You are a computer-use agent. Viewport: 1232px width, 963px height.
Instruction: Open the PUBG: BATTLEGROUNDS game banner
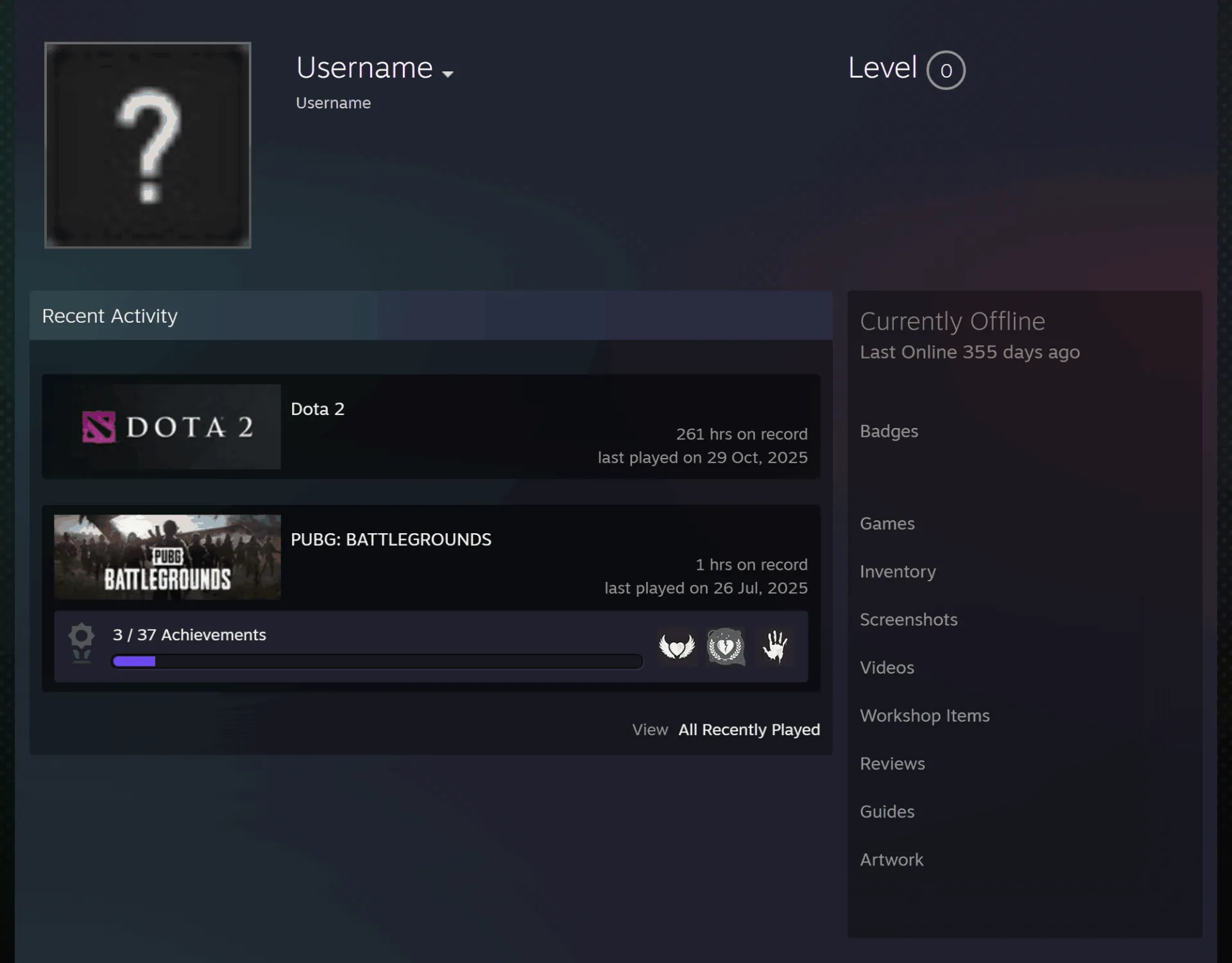(167, 557)
